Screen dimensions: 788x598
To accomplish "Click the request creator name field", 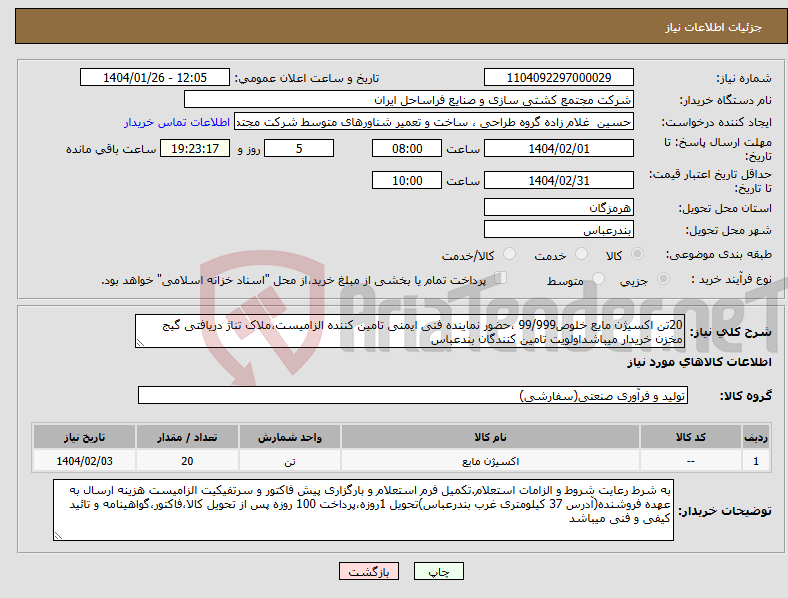I will [x=434, y=122].
